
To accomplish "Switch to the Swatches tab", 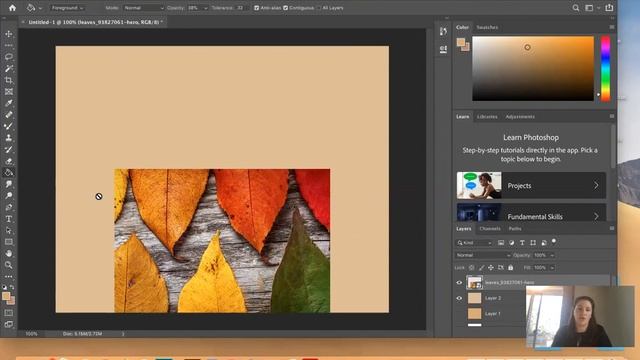I will (487, 27).
